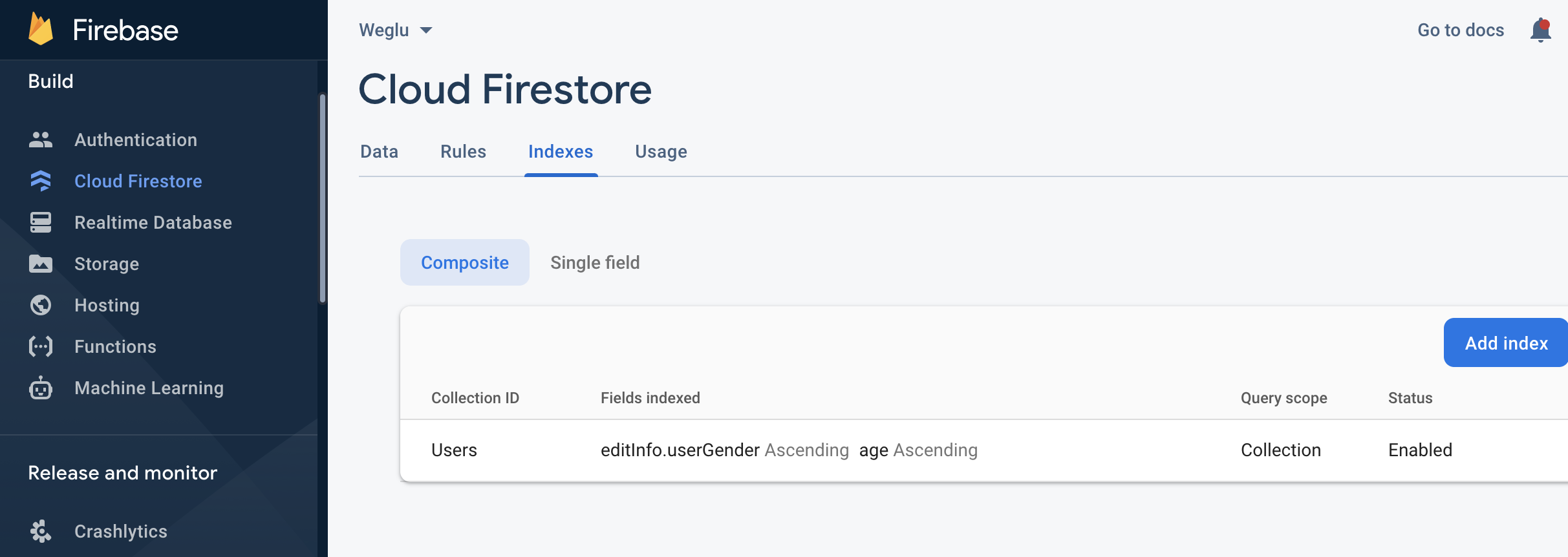Viewport: 1568px width, 557px height.
Task: Switch to the Rules tab
Action: (x=463, y=151)
